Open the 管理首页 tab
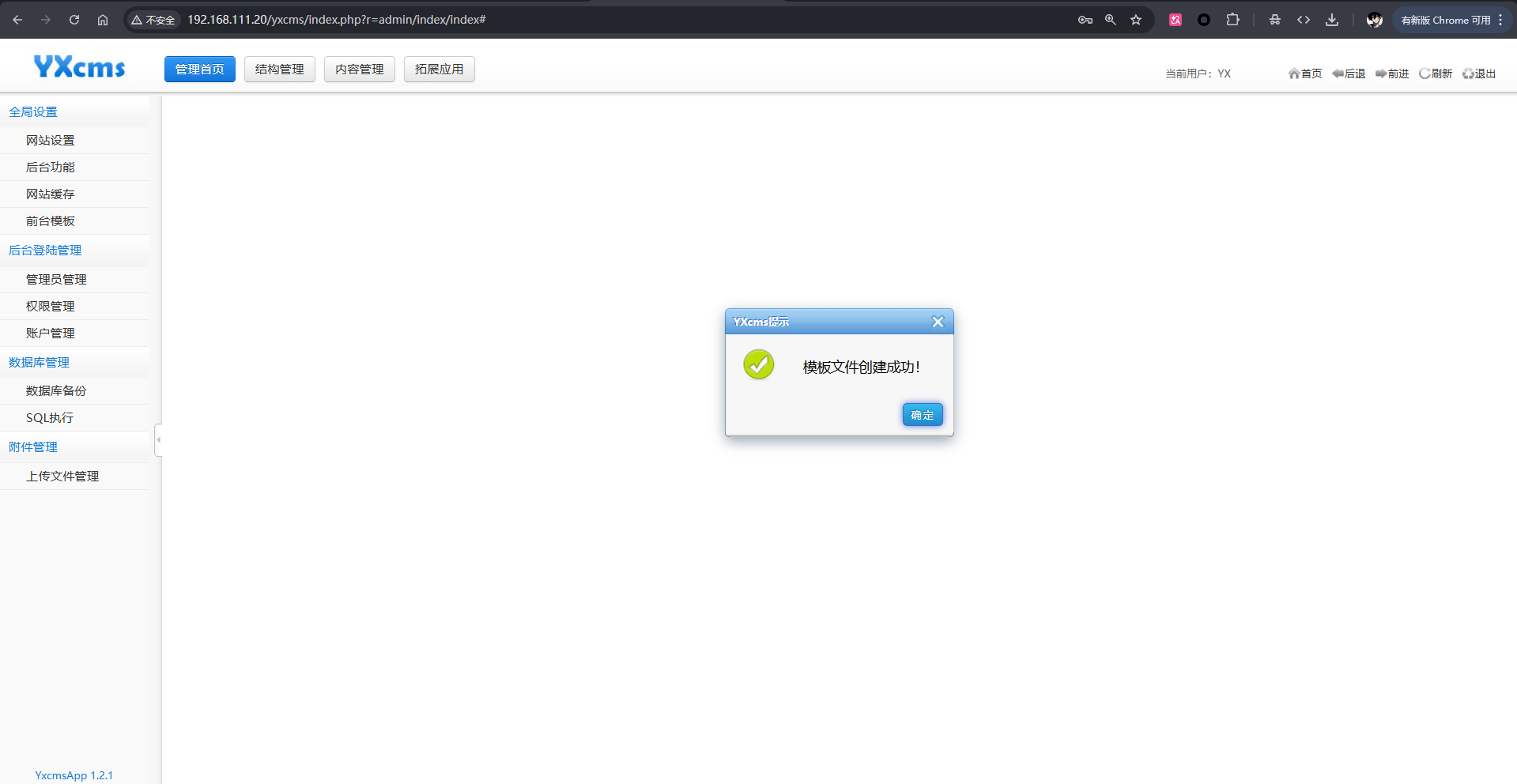Image resolution: width=1517 pixels, height=784 pixels. [200, 70]
